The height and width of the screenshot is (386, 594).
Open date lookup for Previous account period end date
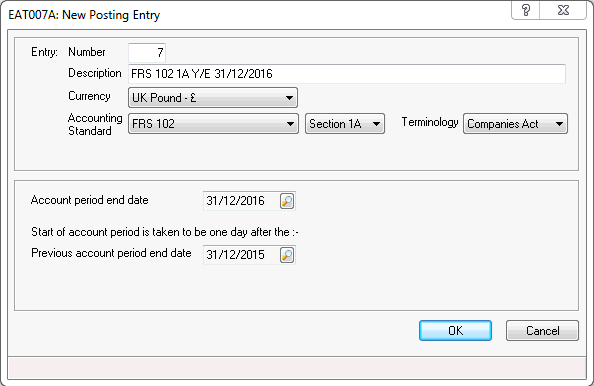click(x=287, y=255)
